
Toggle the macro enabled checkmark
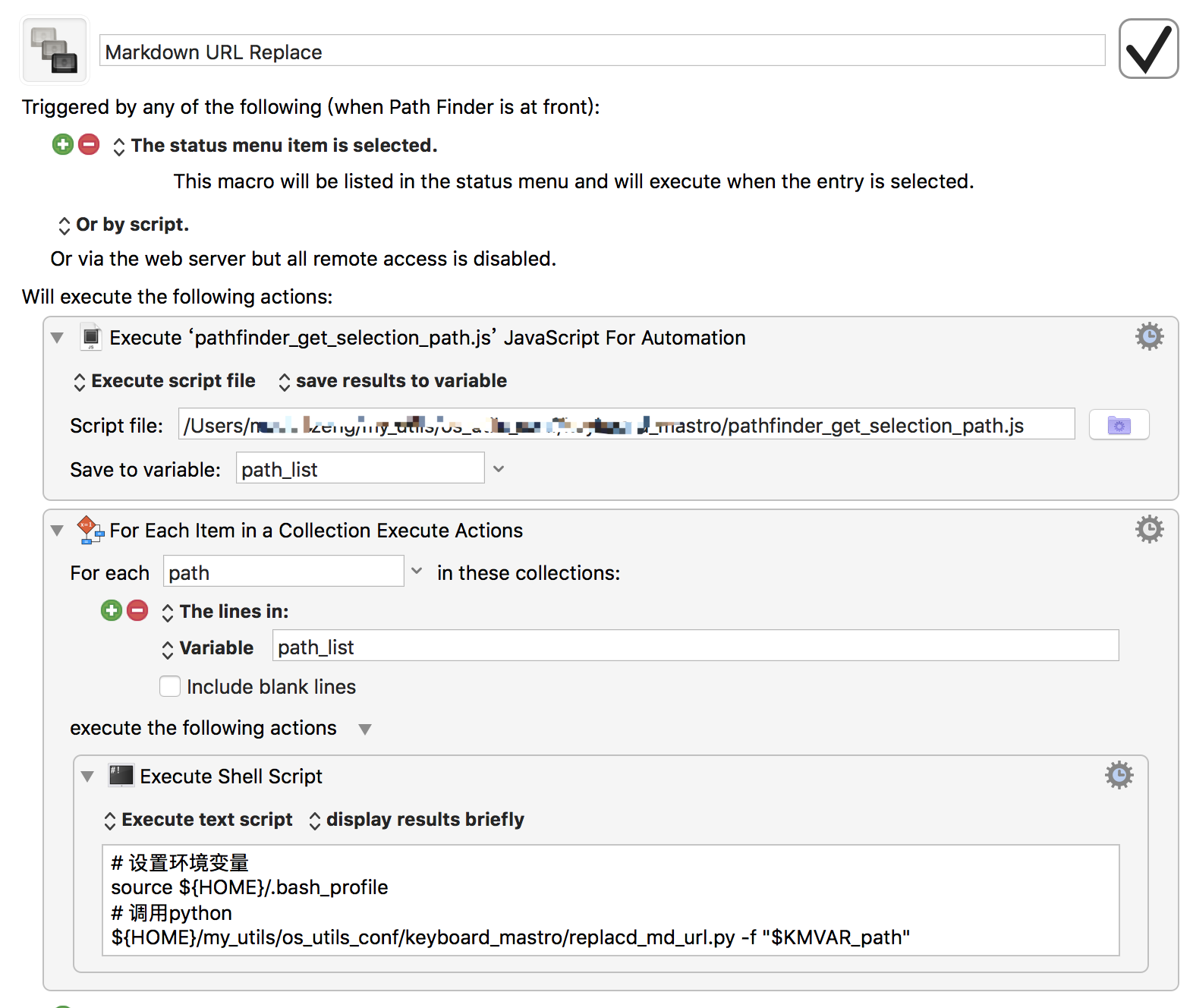click(1148, 49)
